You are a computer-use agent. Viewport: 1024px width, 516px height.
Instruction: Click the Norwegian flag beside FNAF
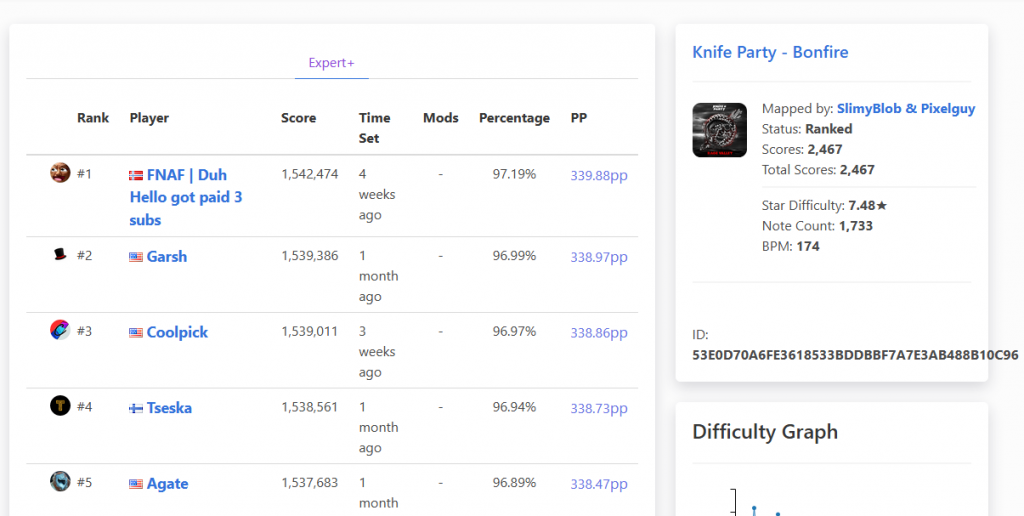tap(136, 176)
